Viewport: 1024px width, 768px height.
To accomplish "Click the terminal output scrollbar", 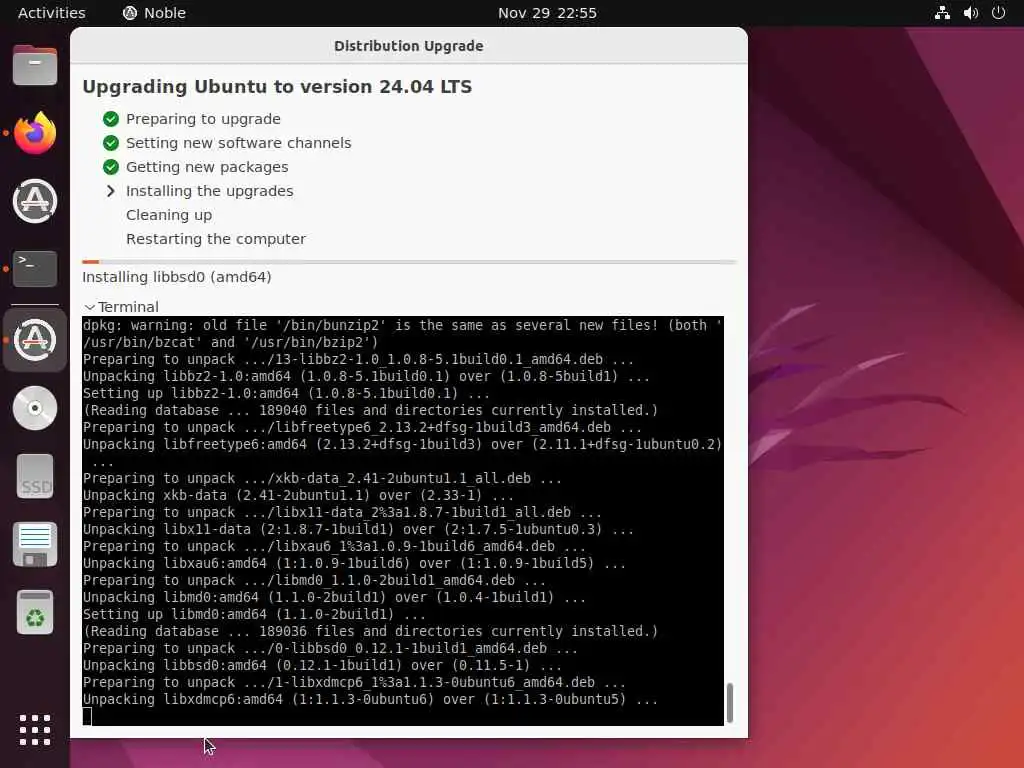I will click(x=729, y=703).
